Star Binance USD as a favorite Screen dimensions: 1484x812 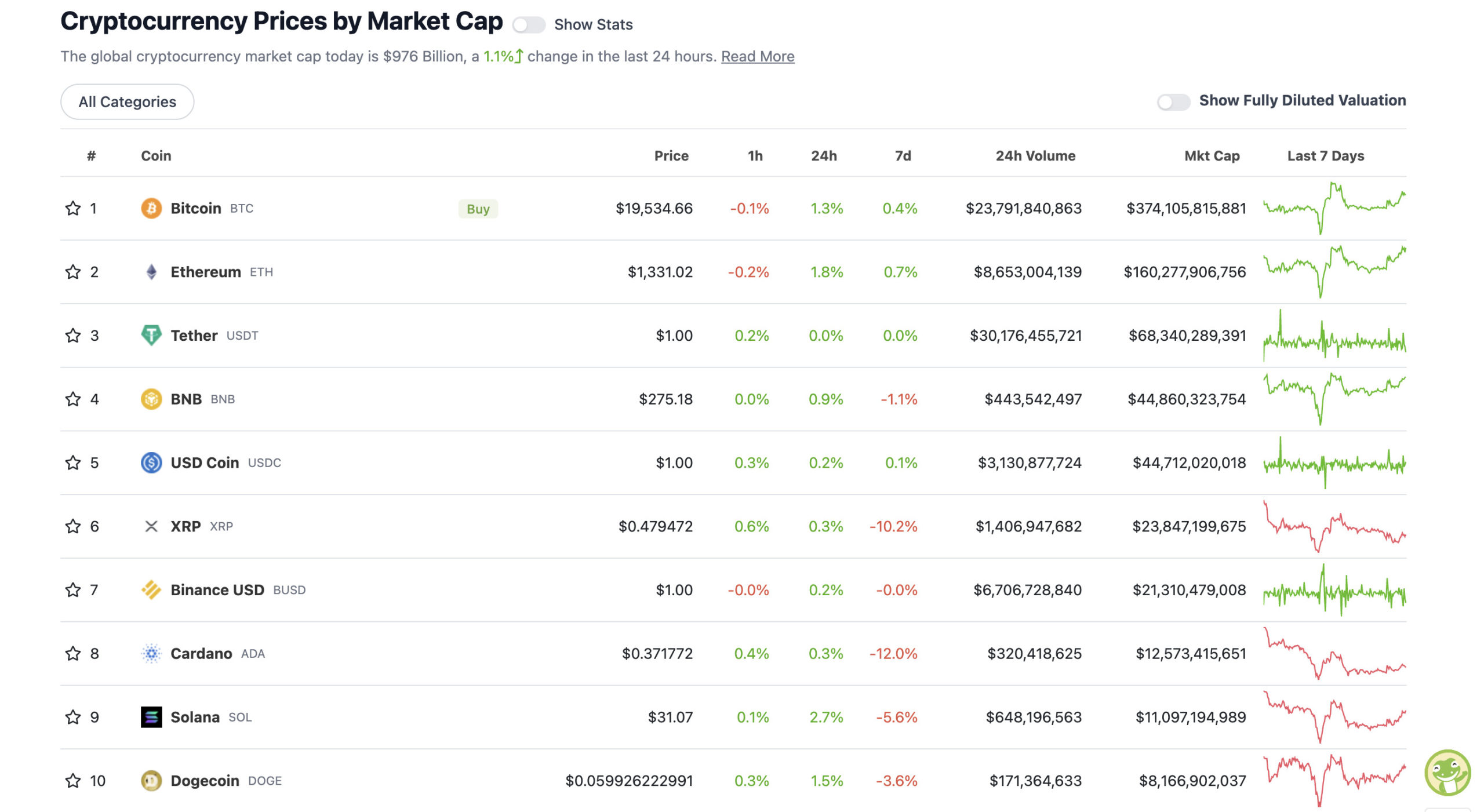click(72, 590)
